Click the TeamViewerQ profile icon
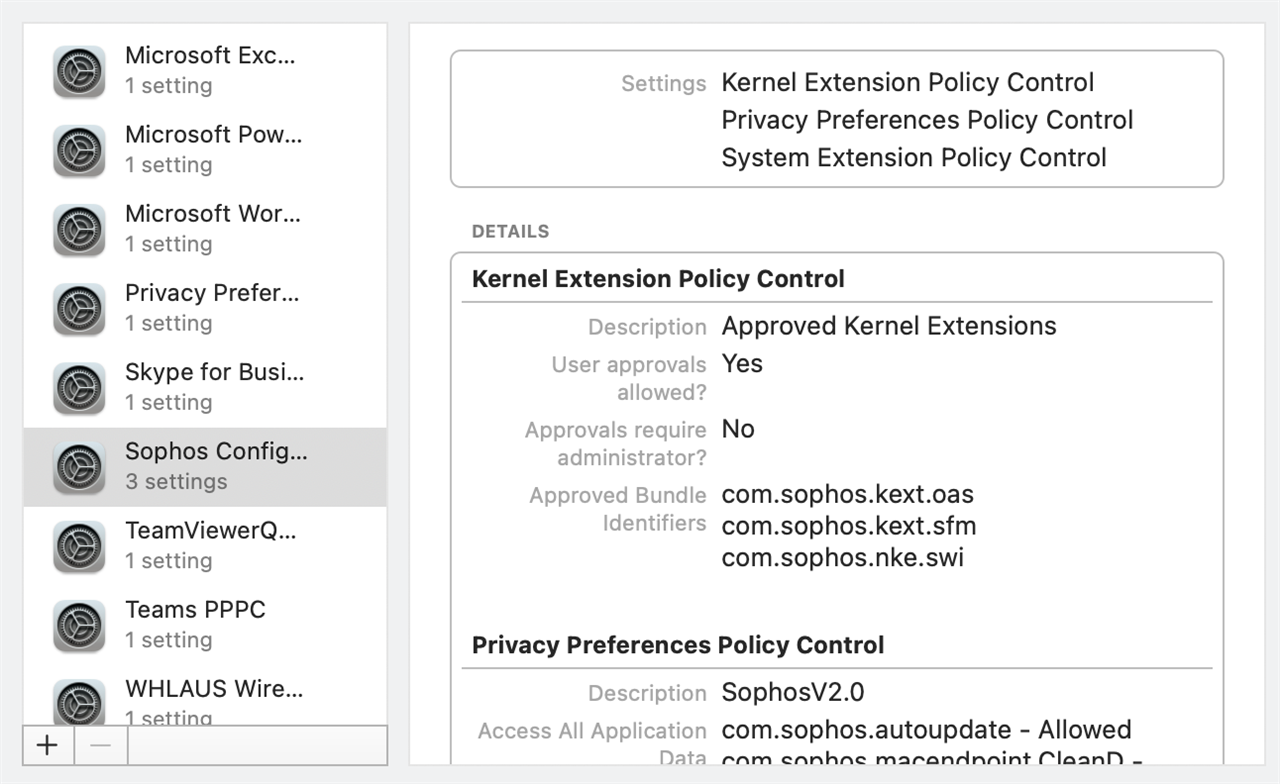The width and height of the screenshot is (1280, 784). coord(79,547)
